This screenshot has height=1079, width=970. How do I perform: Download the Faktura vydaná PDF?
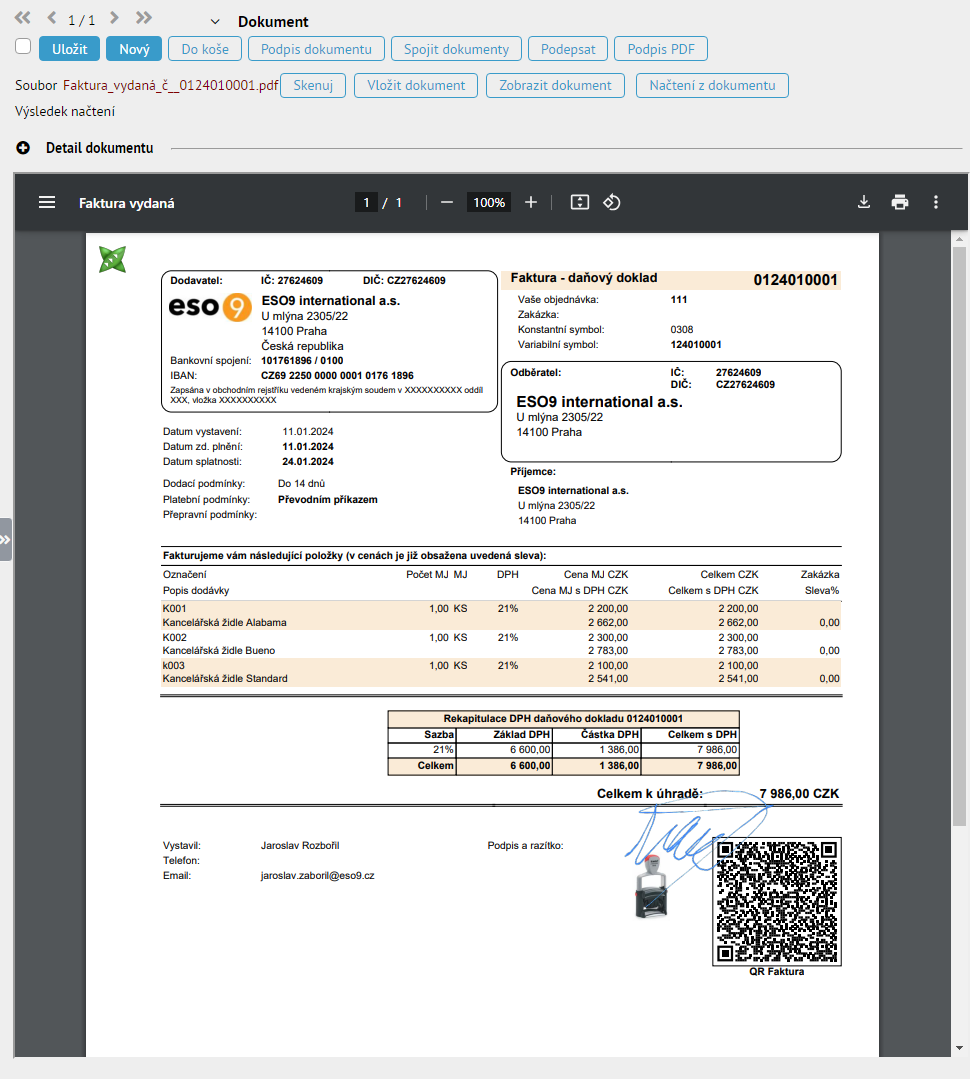click(x=864, y=202)
